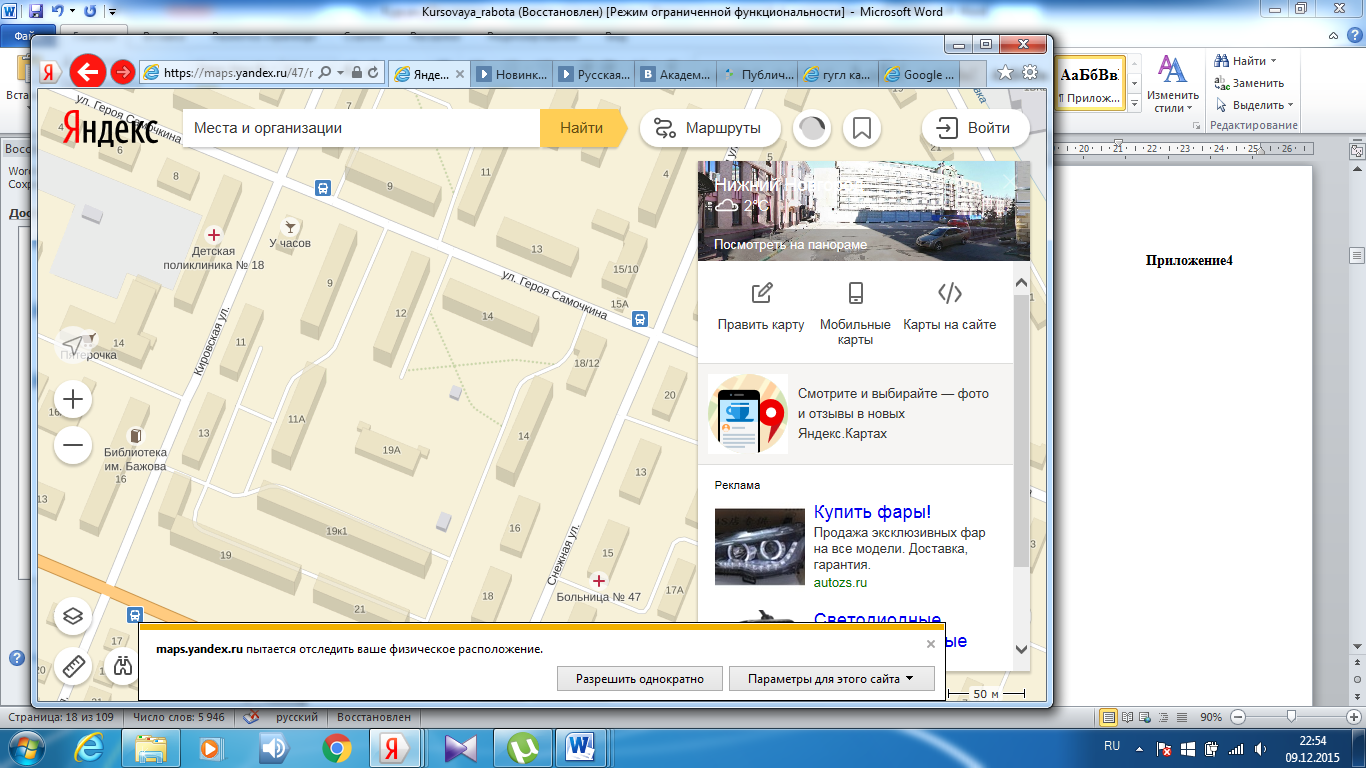1366x768 pixels.
Task: Locate me with the arrow geolocation button
Action: 74,344
